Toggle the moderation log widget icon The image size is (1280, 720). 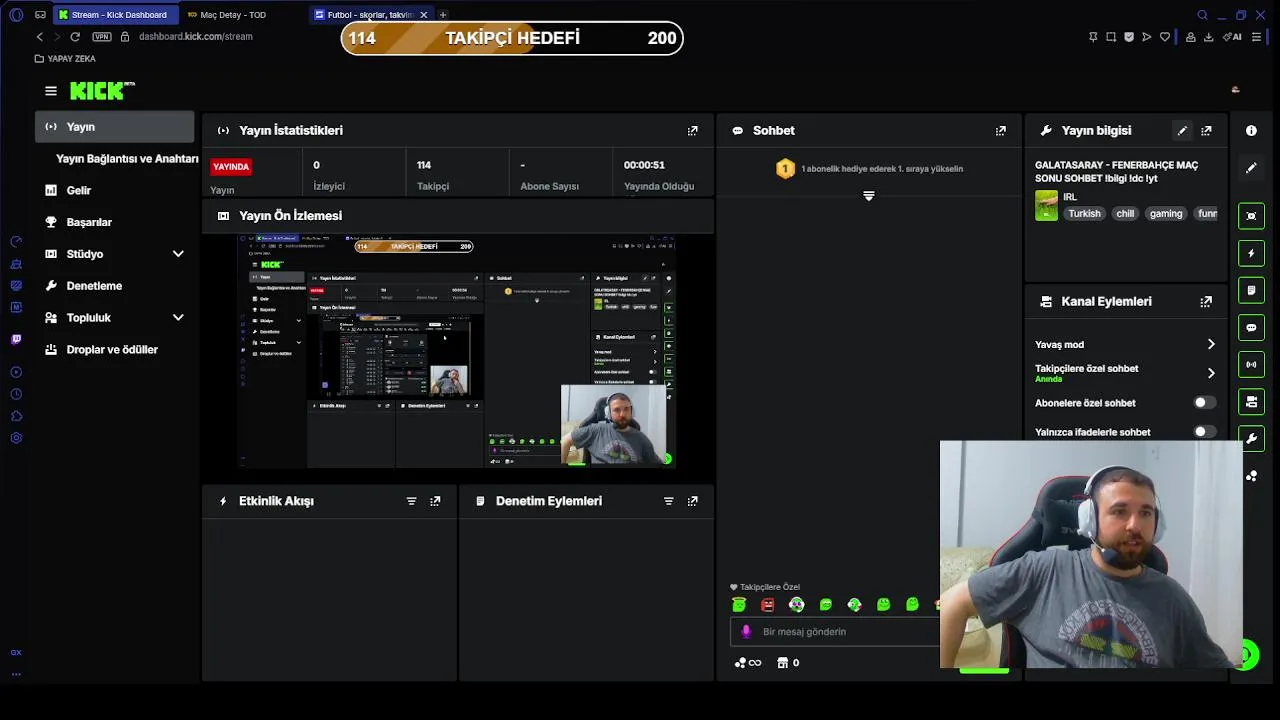coord(1251,290)
